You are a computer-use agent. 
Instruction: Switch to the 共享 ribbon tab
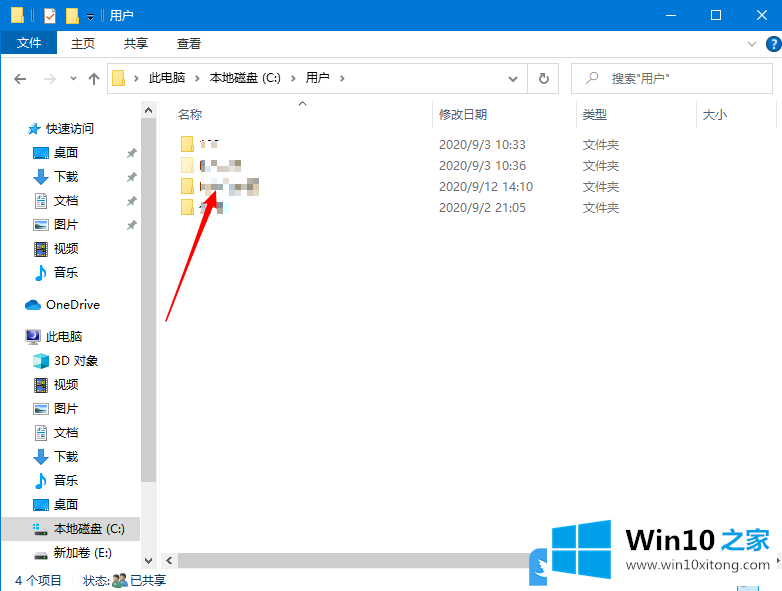click(136, 43)
